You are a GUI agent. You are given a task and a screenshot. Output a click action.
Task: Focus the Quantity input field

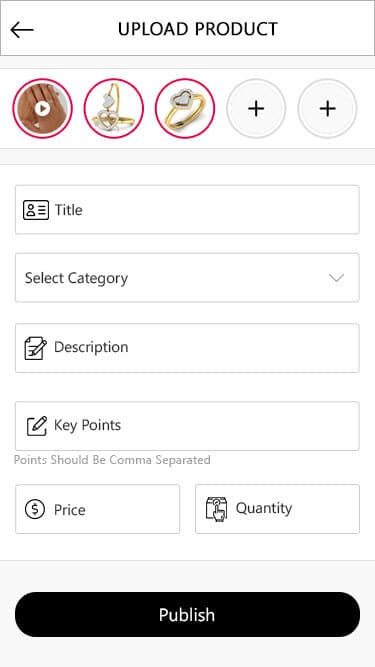coord(277,509)
